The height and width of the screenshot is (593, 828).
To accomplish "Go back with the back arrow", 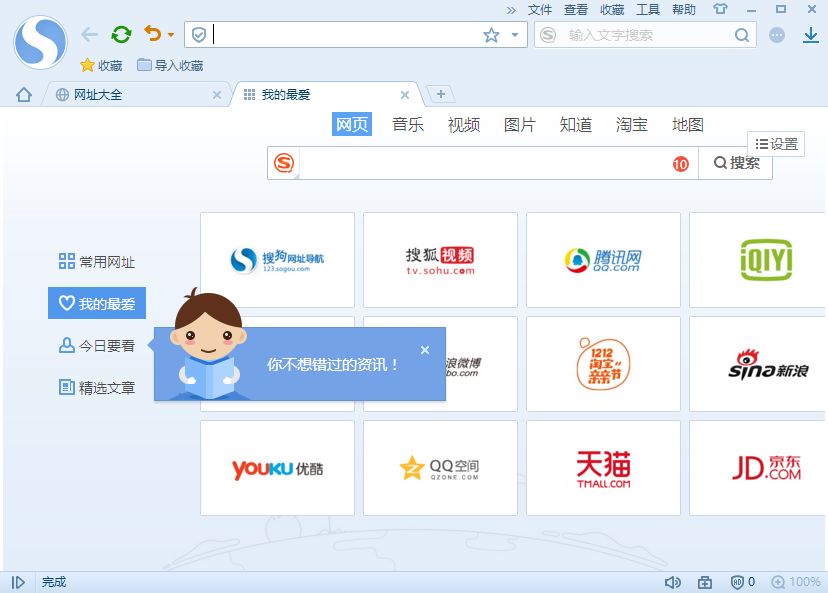I will [89, 33].
